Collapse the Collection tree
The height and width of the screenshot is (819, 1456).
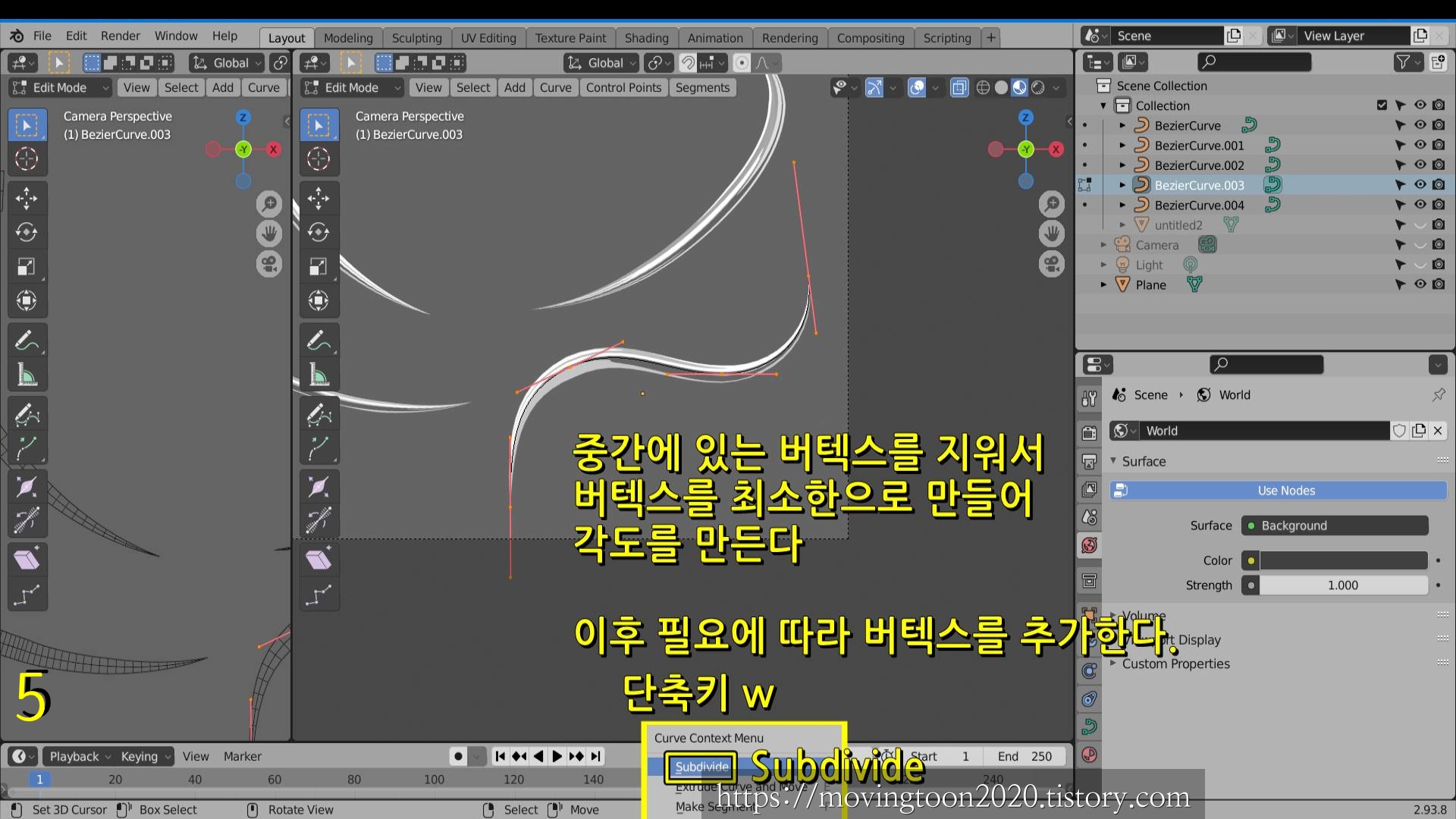coord(1103,105)
